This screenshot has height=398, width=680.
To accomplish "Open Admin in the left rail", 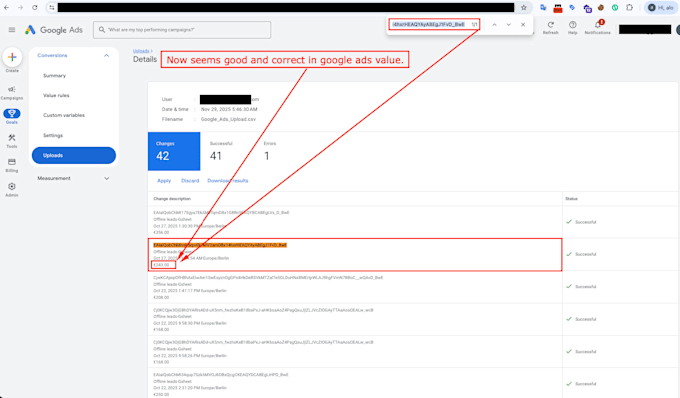I will click(x=12, y=189).
